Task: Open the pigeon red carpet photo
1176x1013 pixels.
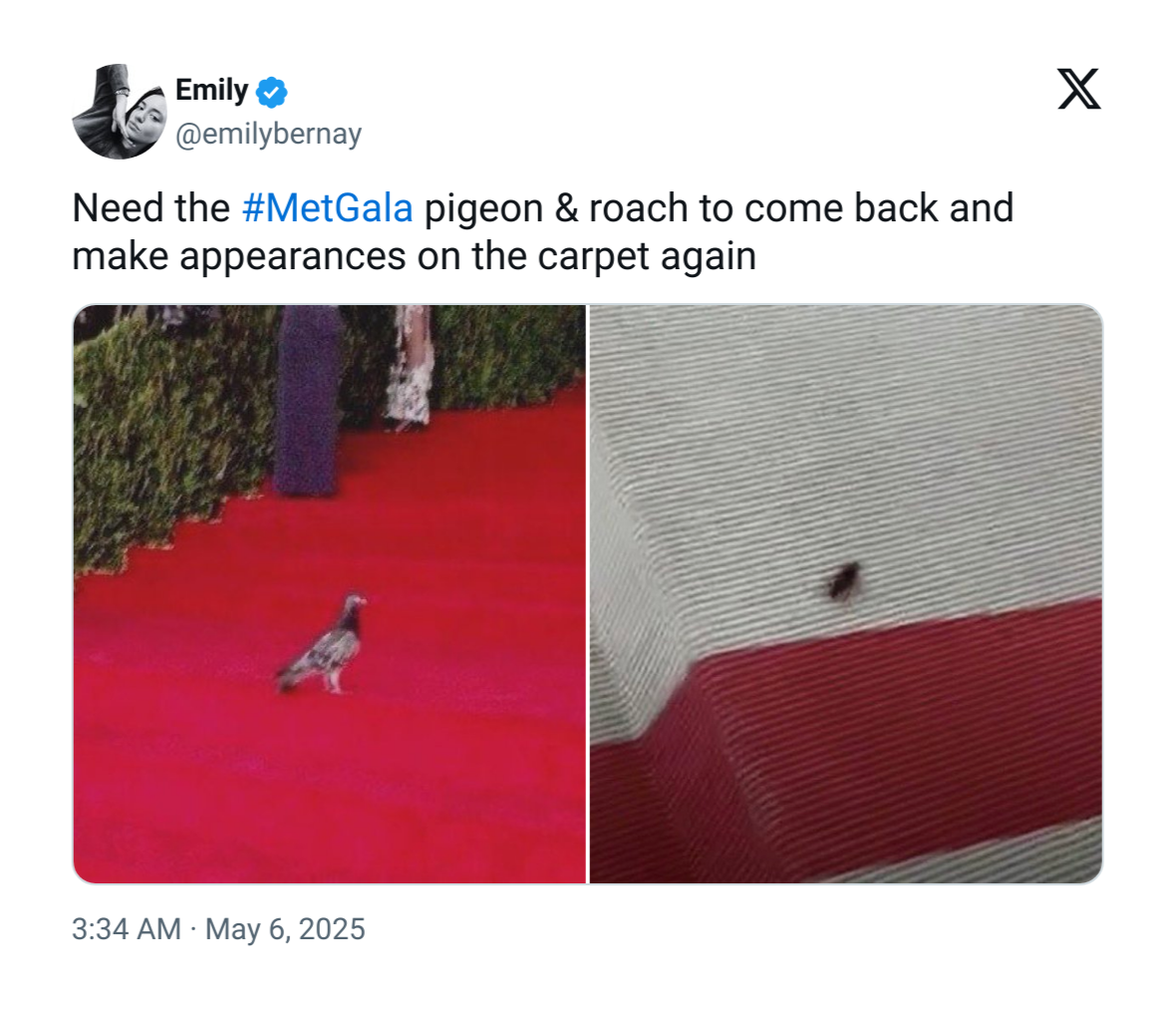Action: [x=329, y=593]
